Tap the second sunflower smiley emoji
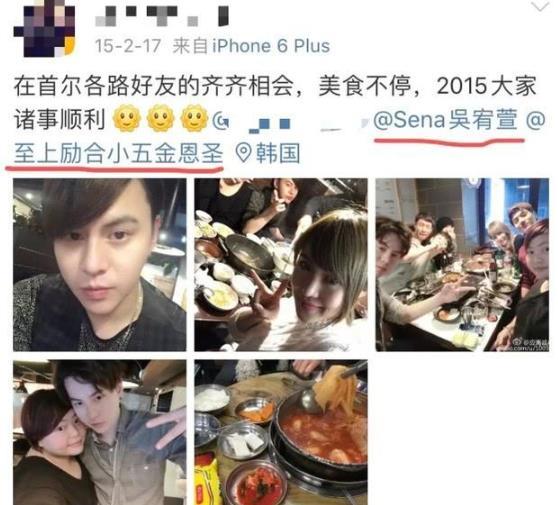Image resolution: width=558 pixels, height=505 pixels. 161,118
